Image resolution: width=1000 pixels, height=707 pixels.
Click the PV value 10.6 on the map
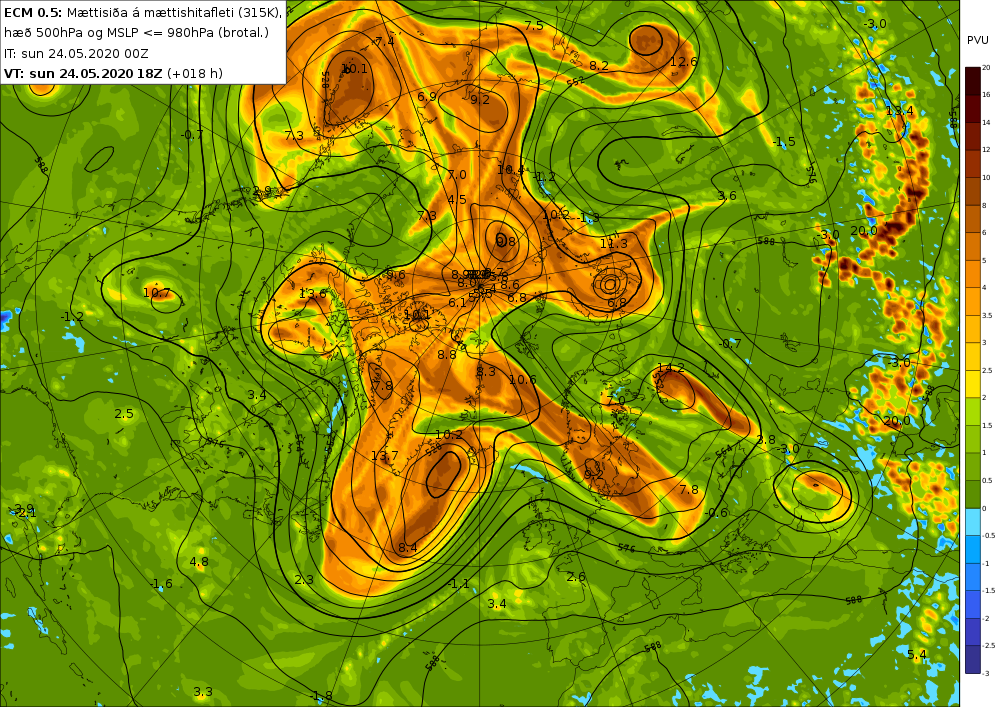coord(522,380)
